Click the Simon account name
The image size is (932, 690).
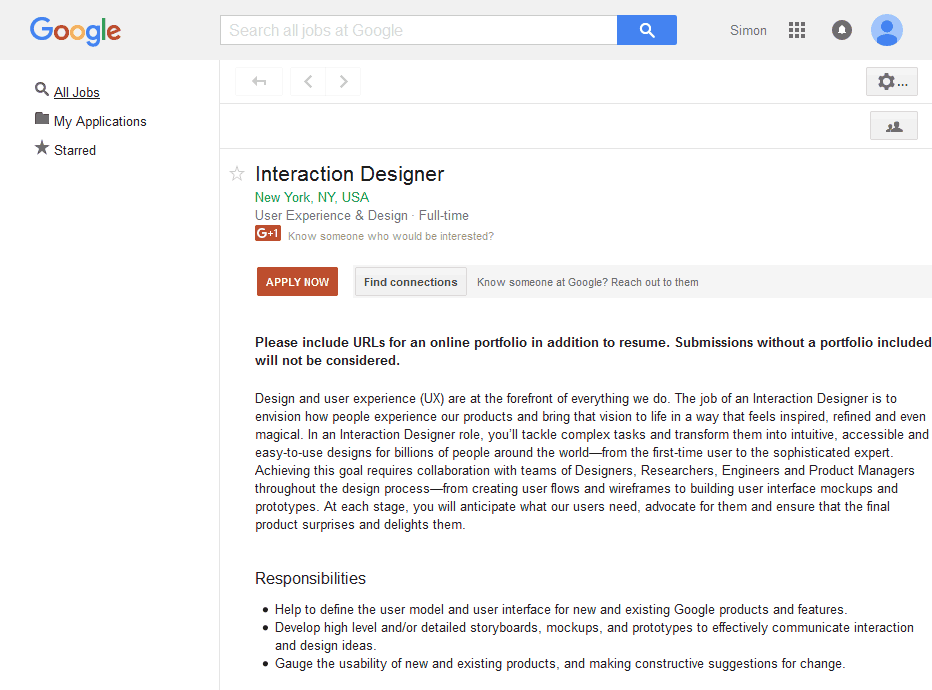748,30
